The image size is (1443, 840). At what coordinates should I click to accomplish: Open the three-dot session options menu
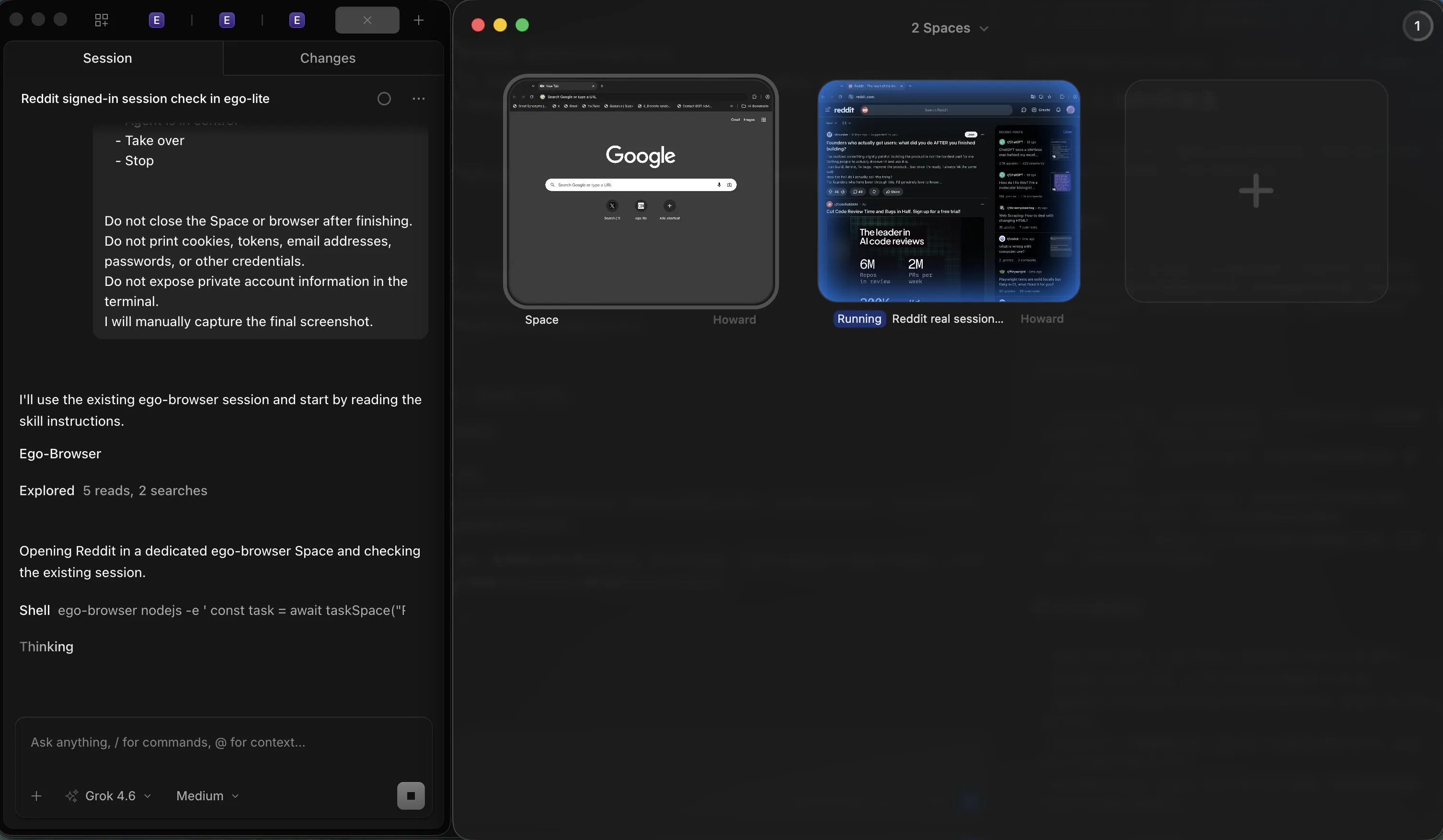(x=419, y=99)
